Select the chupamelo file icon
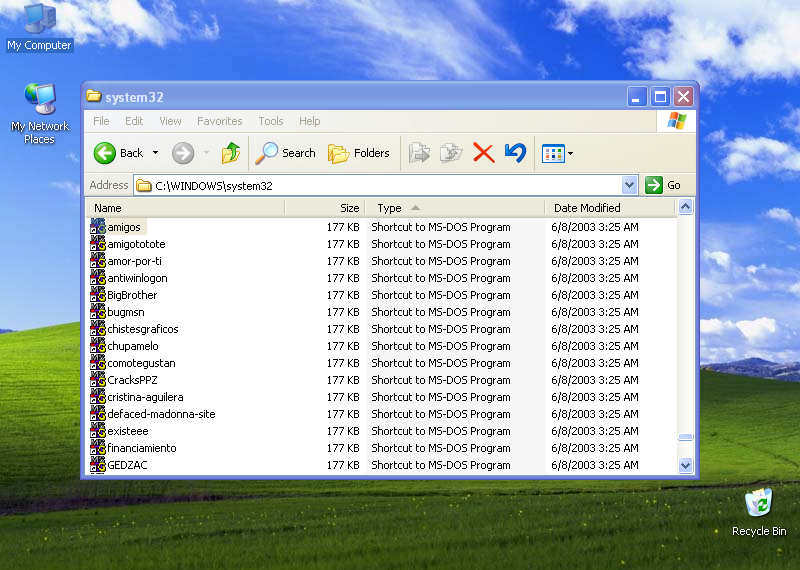The width and height of the screenshot is (800, 570). (x=98, y=345)
